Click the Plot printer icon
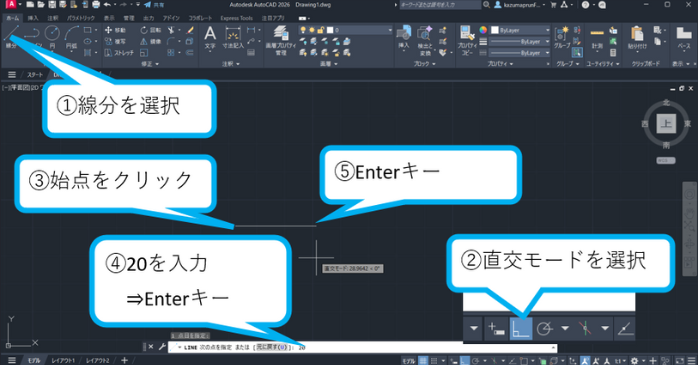The width and height of the screenshot is (698, 365). tap(96, 4)
